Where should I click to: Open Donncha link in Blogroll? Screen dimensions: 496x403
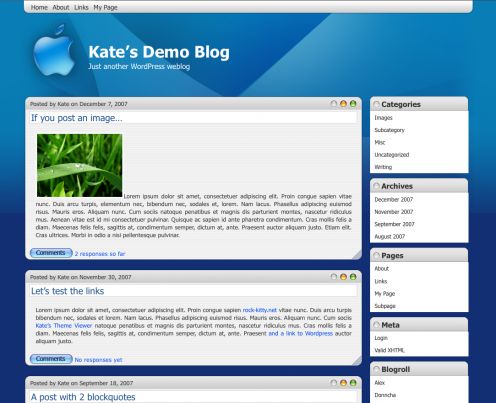point(385,395)
